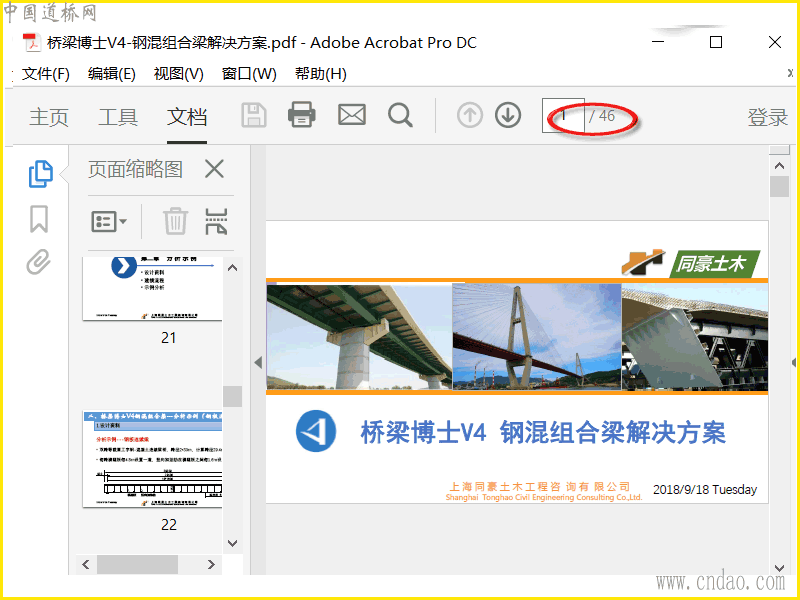Click the page 22 number label
This screenshot has height=600, width=800.
coord(168,524)
